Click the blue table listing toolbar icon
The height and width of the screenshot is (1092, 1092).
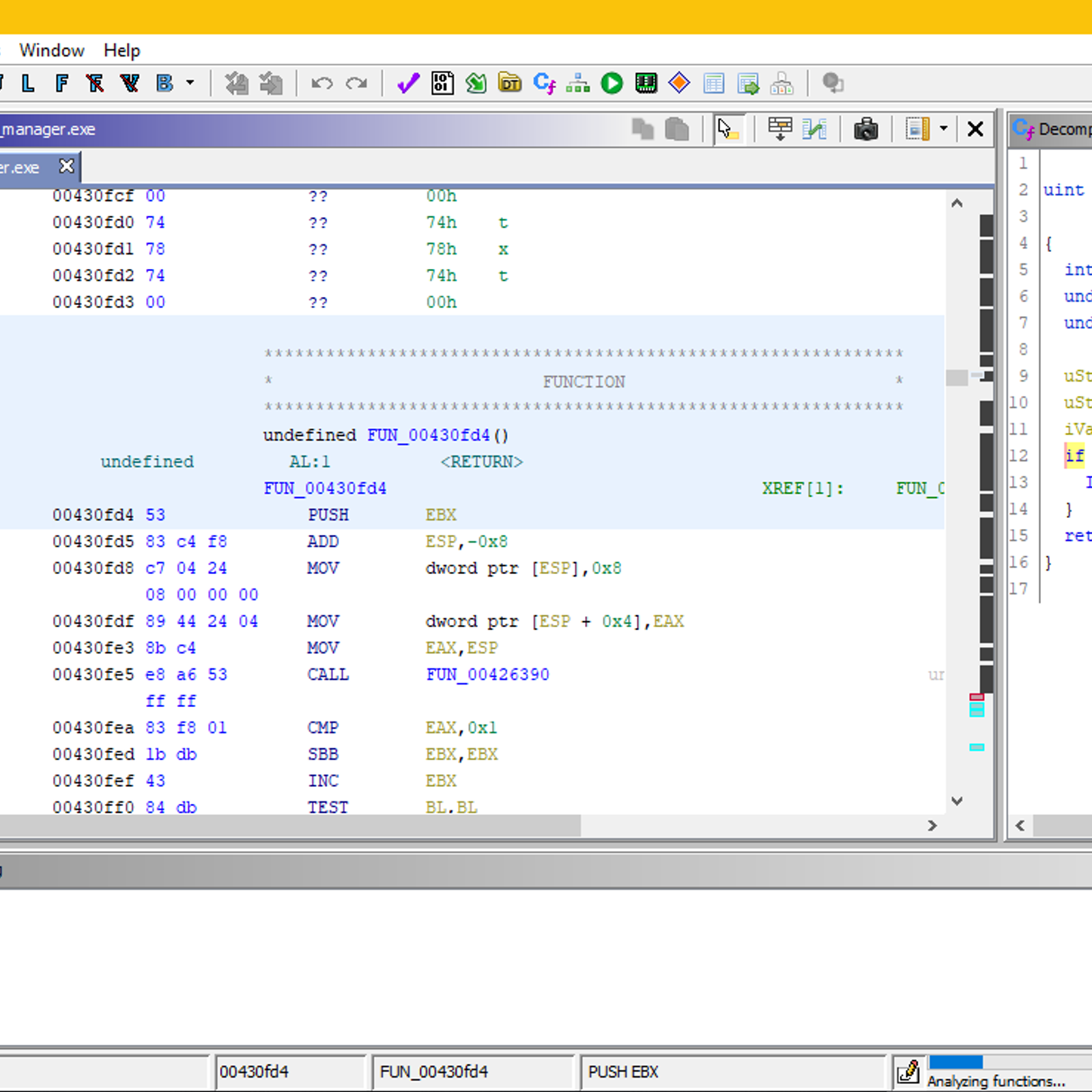[713, 83]
